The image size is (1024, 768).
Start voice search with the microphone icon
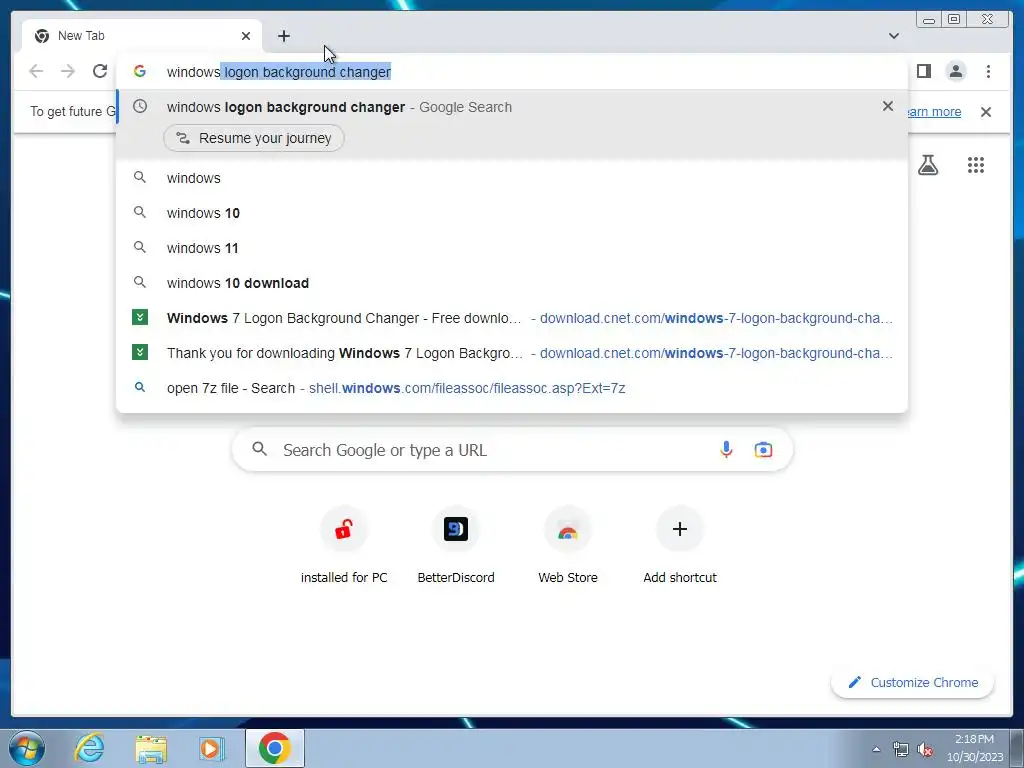[x=726, y=450]
